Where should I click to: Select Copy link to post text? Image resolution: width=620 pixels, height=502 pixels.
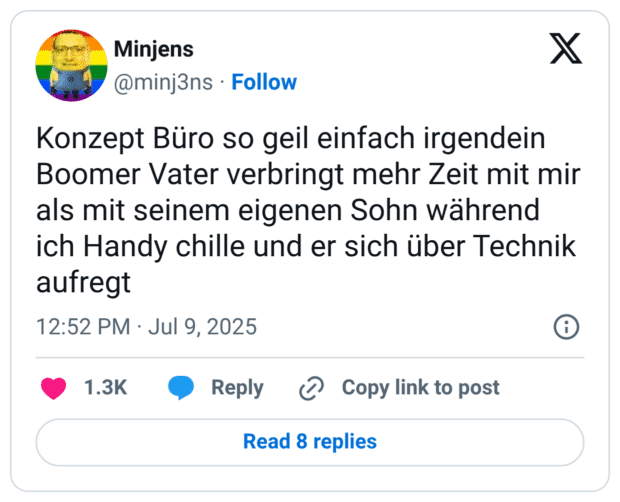pyautogui.click(x=420, y=388)
